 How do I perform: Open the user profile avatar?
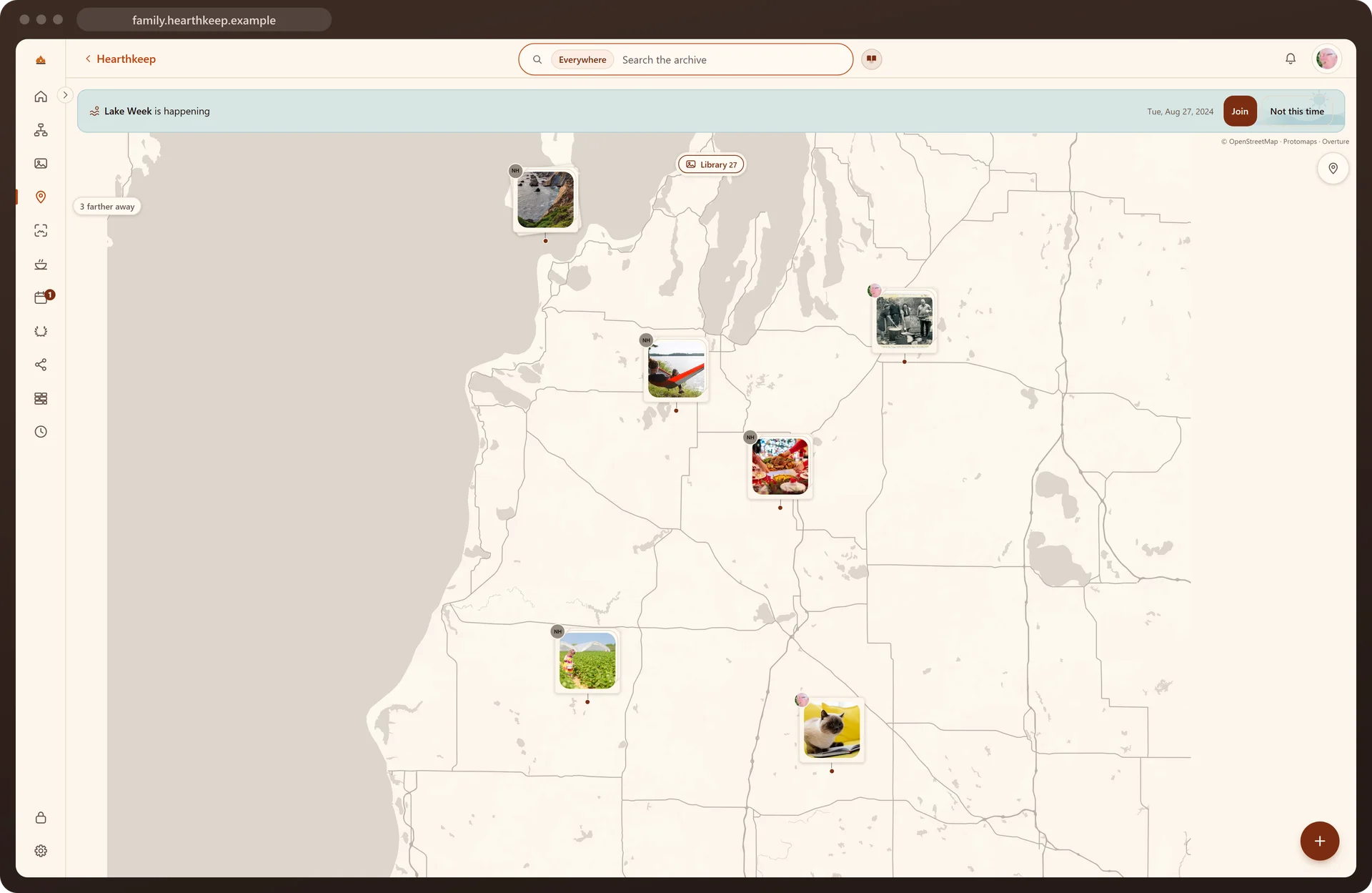[x=1327, y=59]
